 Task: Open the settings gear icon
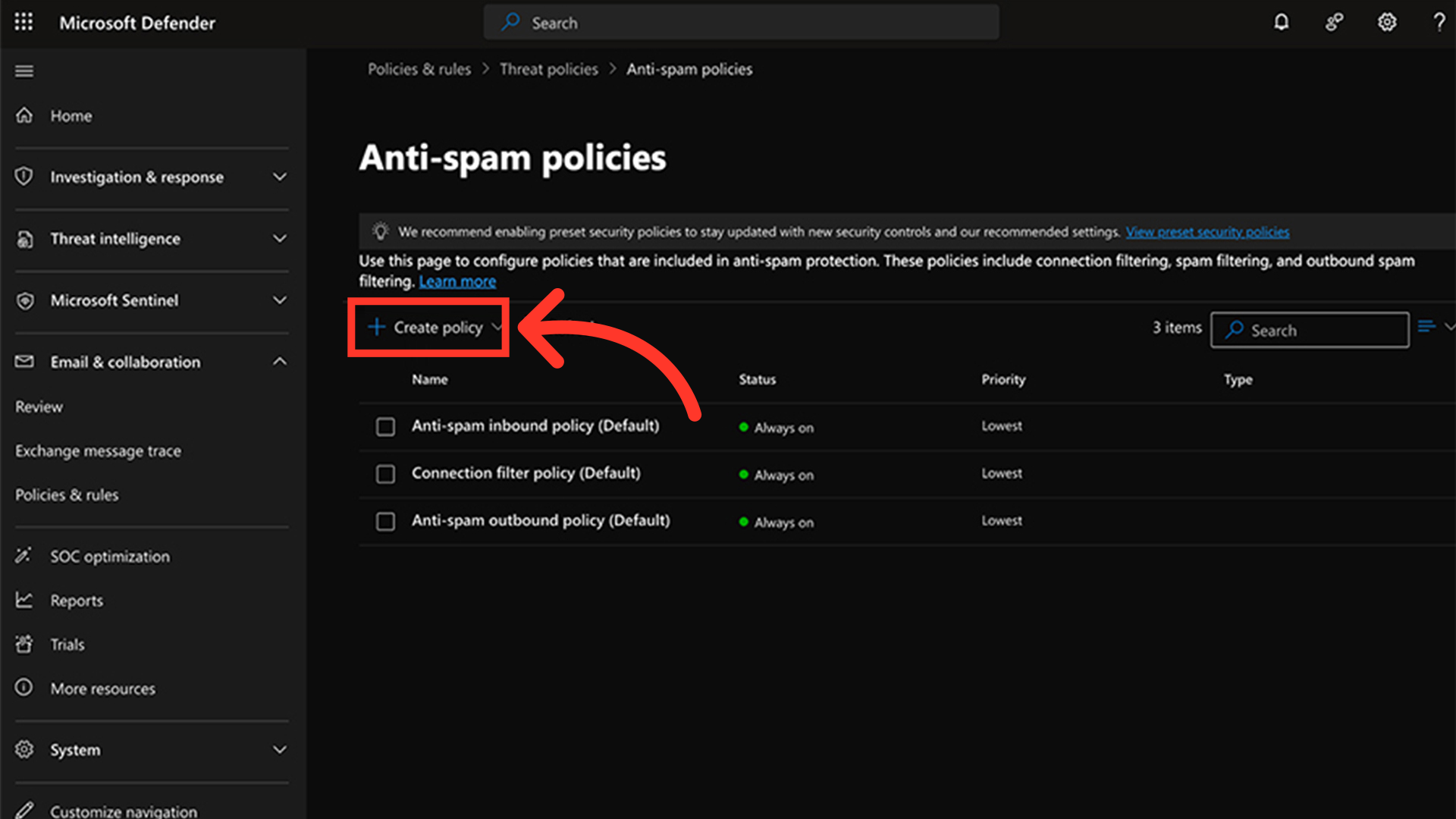click(x=1386, y=22)
